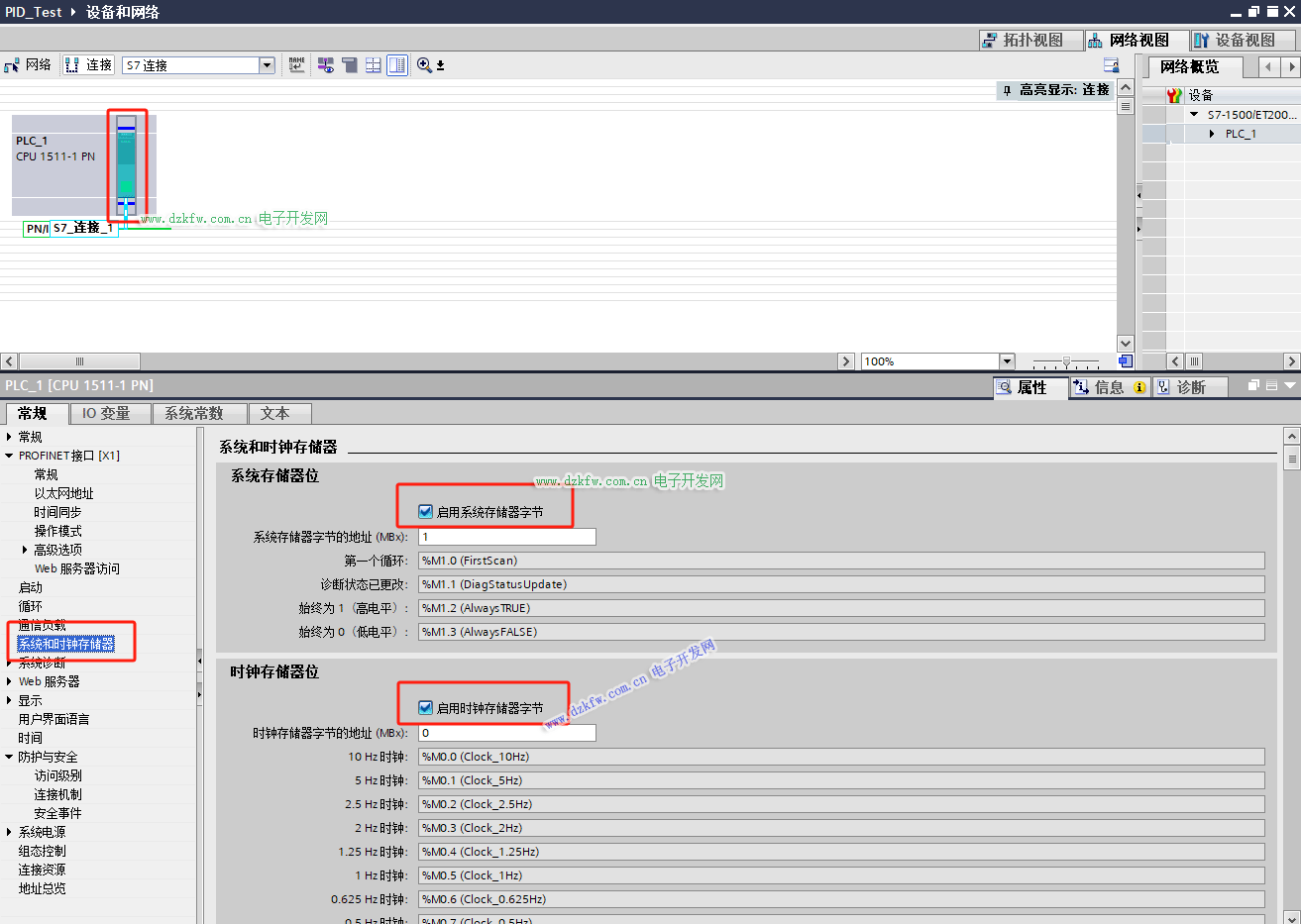Expand the 高级选项 tree node
Image resolution: width=1301 pixels, height=924 pixels.
pos(25,550)
